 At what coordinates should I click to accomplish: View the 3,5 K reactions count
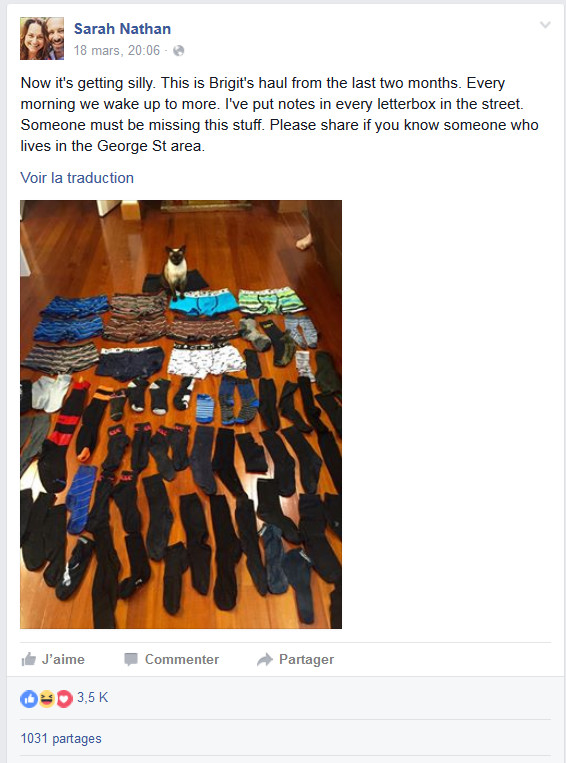click(92, 697)
